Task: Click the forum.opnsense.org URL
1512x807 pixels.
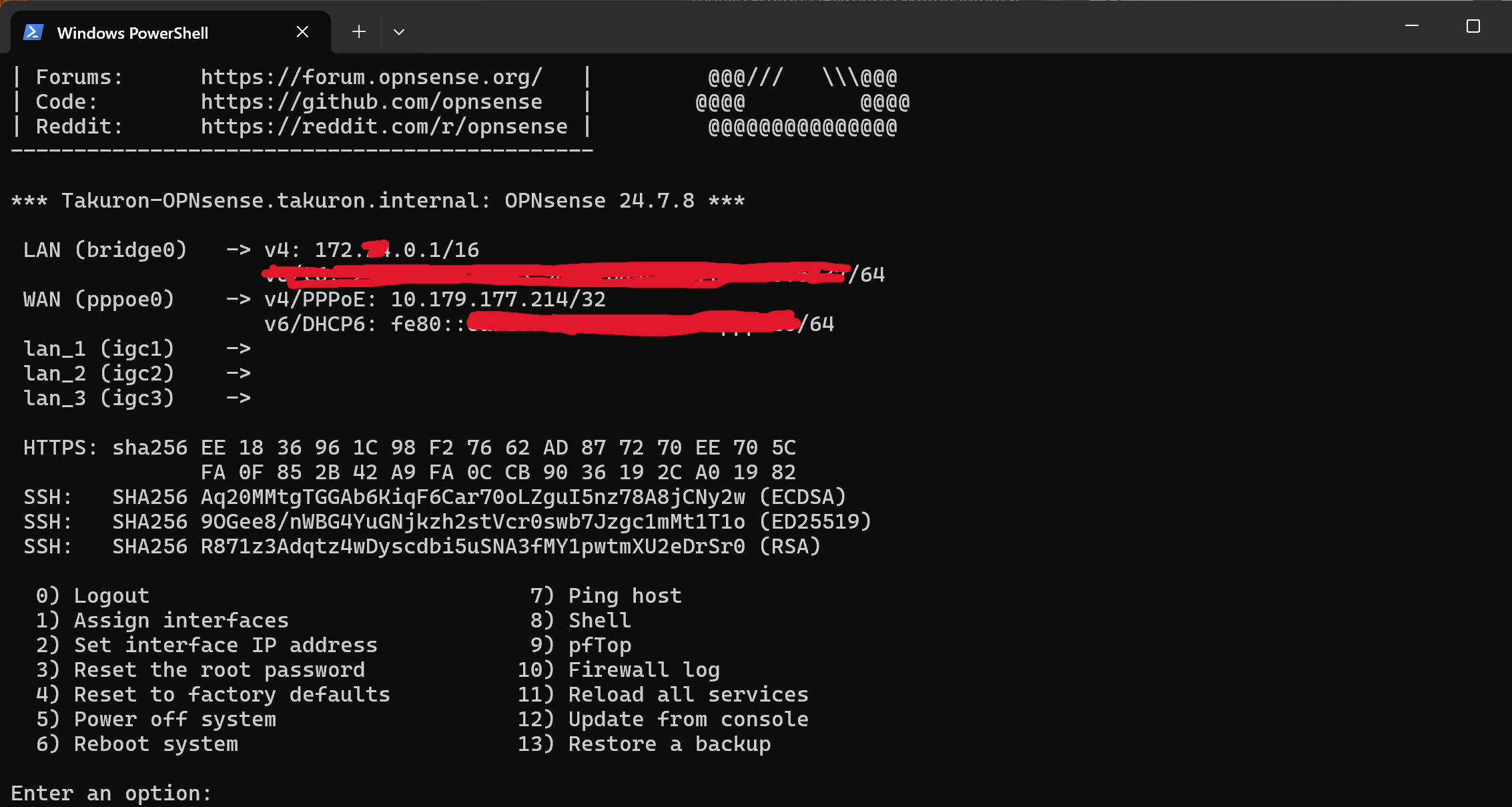Action: coord(372,77)
